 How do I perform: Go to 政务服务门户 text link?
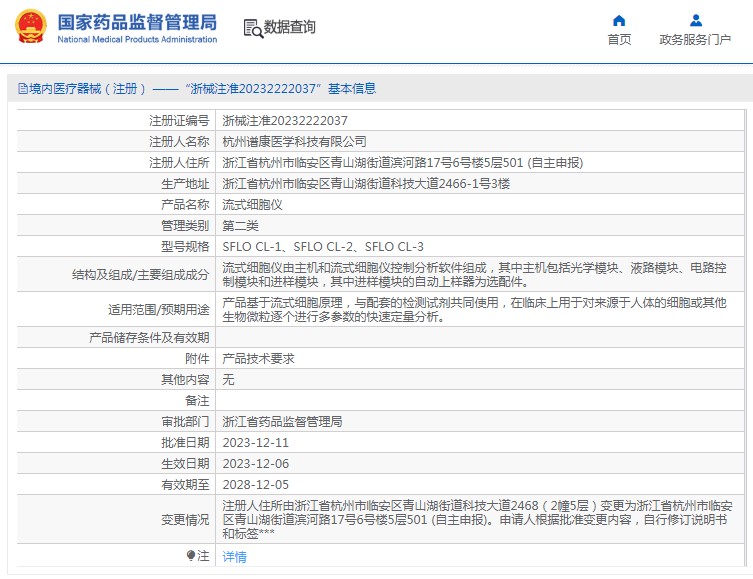[x=695, y=40]
